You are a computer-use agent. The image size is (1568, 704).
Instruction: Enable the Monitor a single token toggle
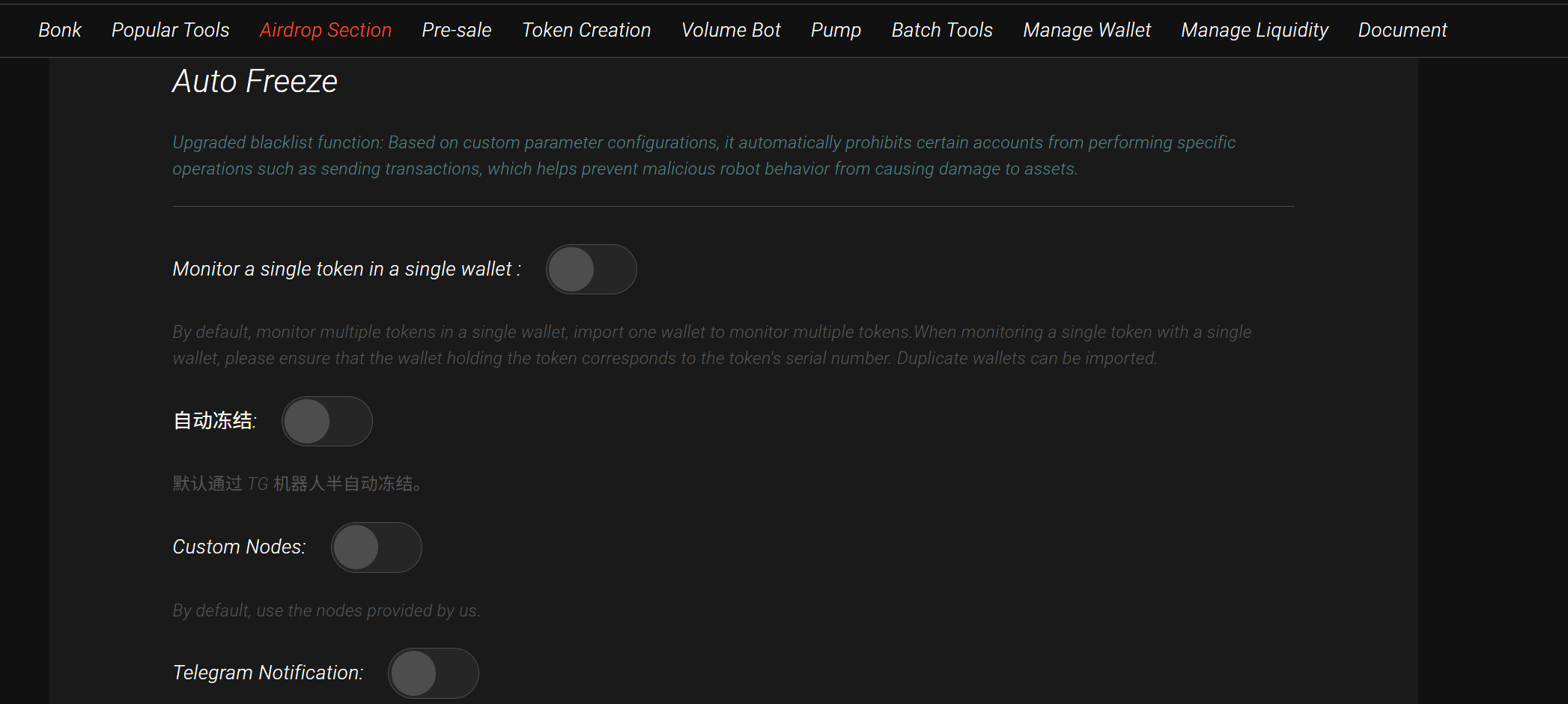(591, 269)
